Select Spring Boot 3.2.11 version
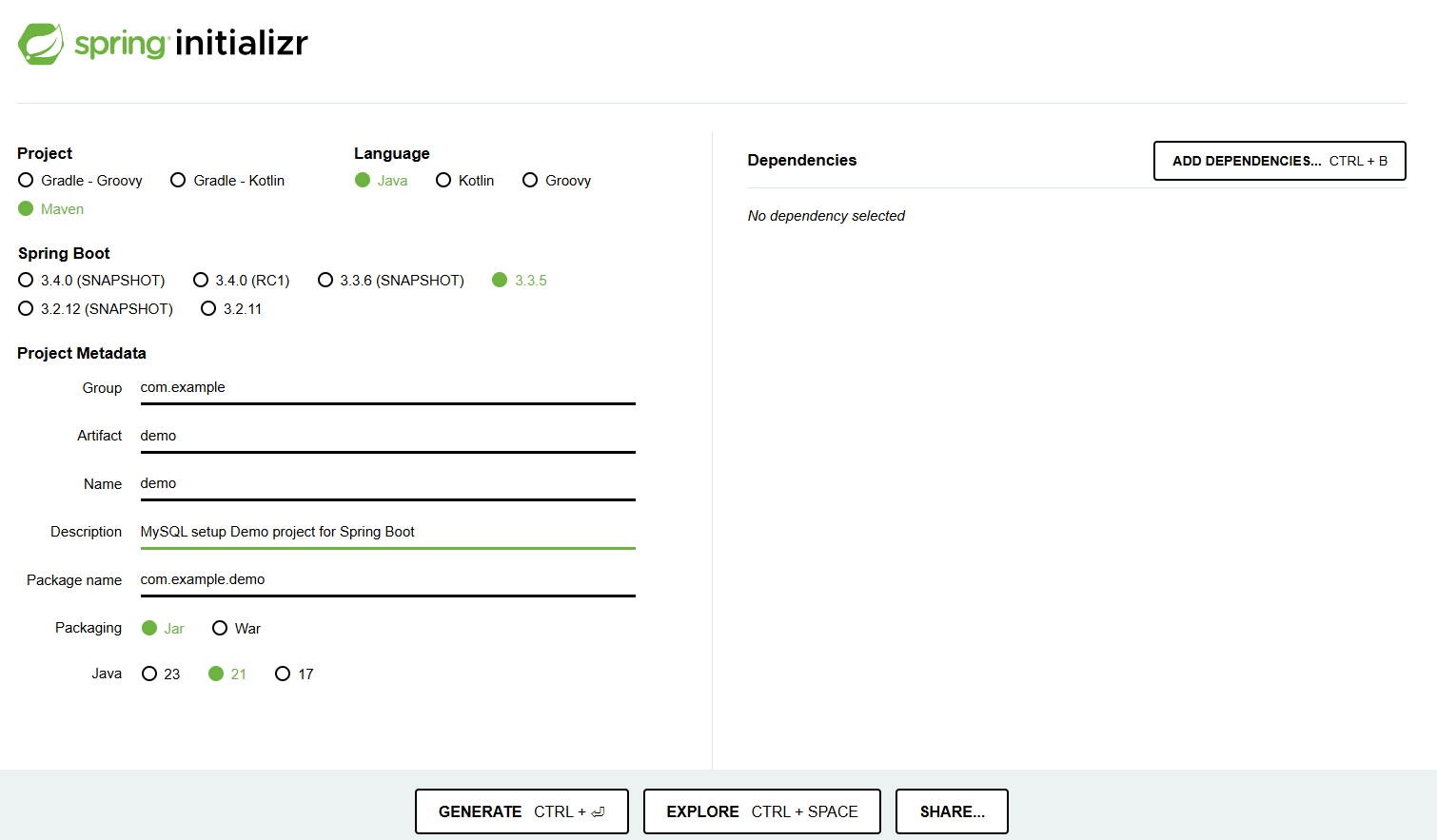The height and width of the screenshot is (840, 1437). pos(231,309)
